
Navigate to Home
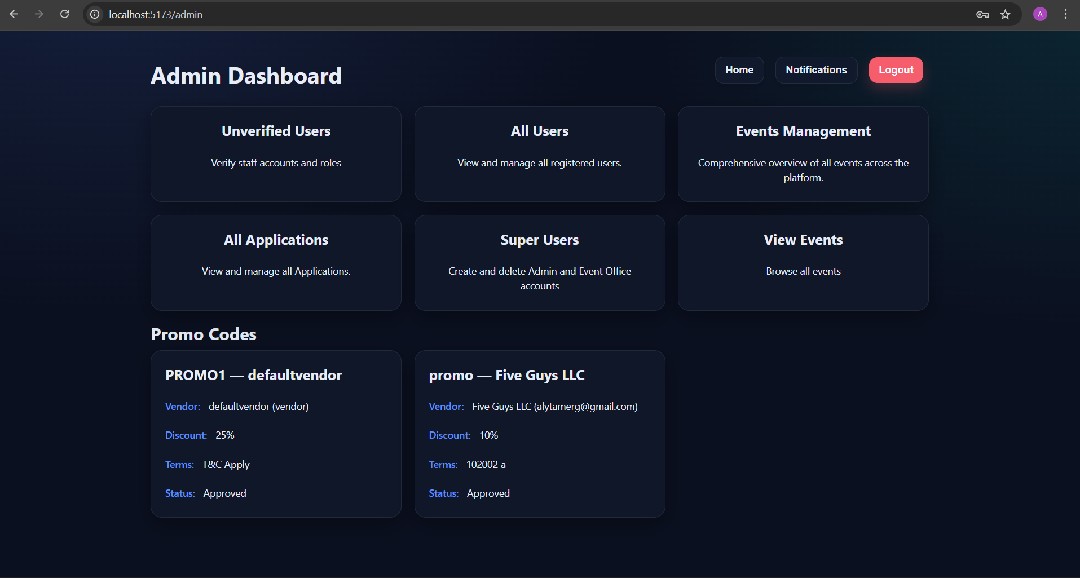[x=739, y=69]
